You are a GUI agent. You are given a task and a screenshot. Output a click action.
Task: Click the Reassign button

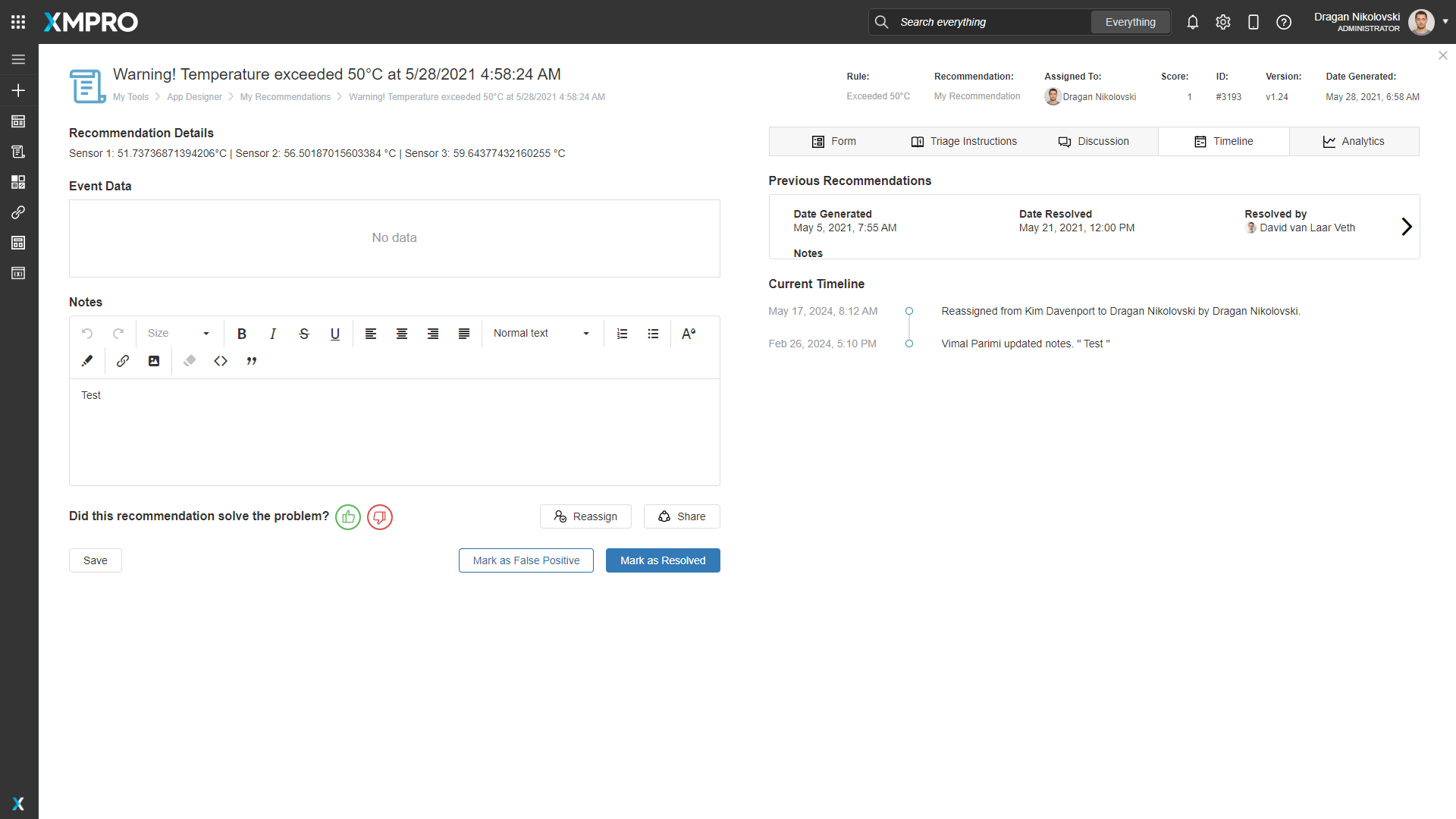click(x=585, y=516)
